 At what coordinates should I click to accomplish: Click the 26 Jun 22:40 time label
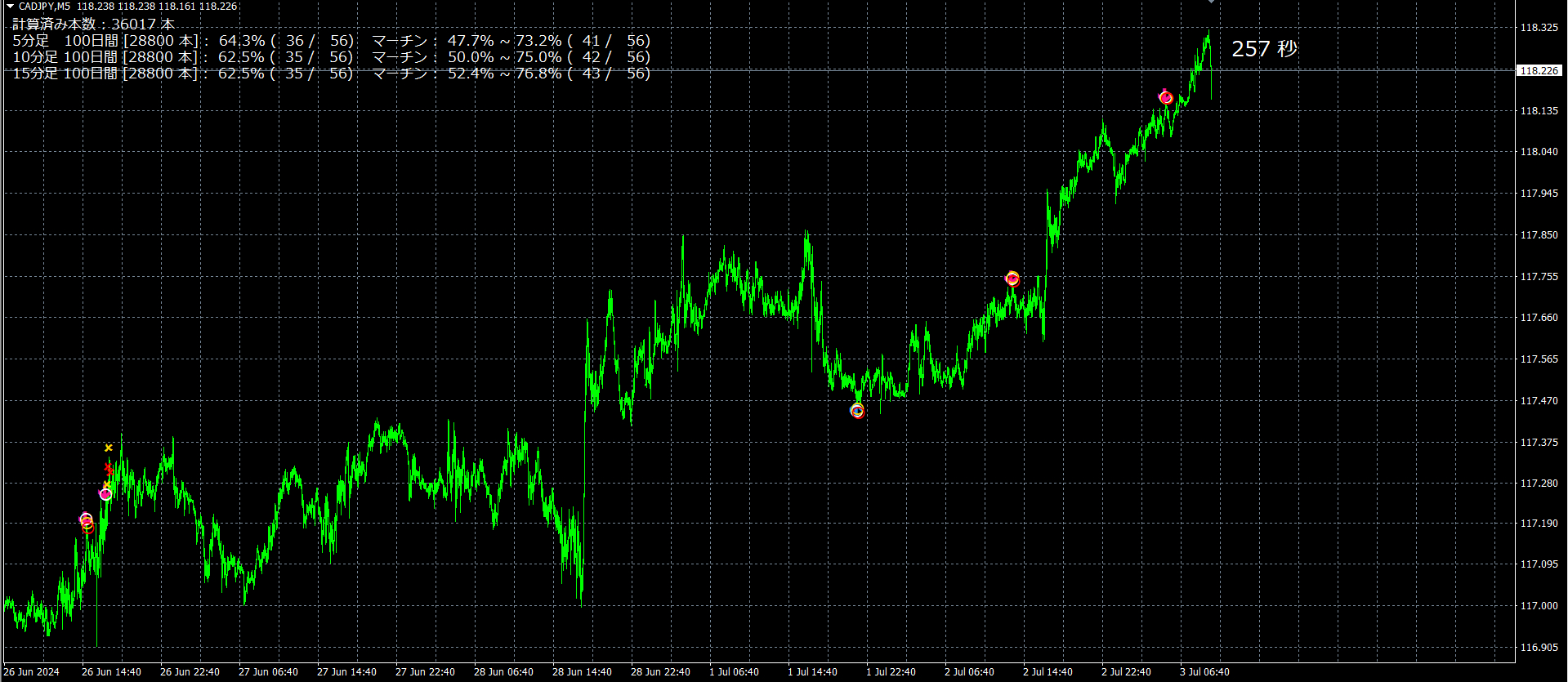click(x=190, y=672)
